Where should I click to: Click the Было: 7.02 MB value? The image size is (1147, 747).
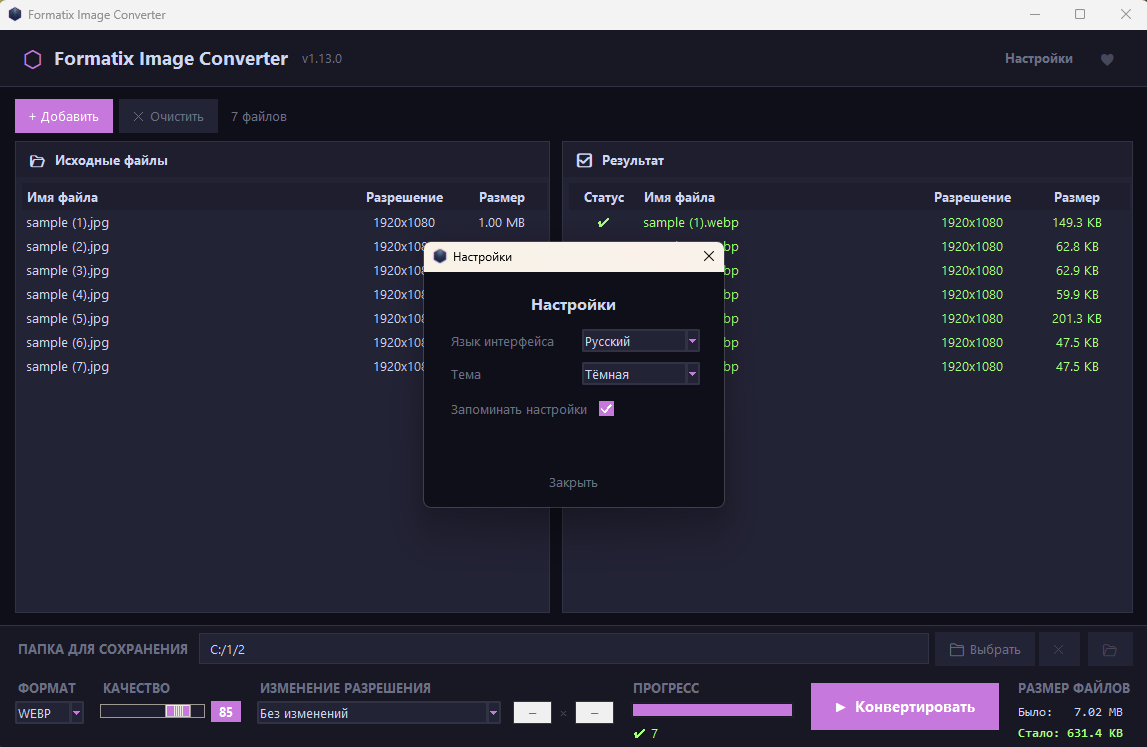[1070, 712]
